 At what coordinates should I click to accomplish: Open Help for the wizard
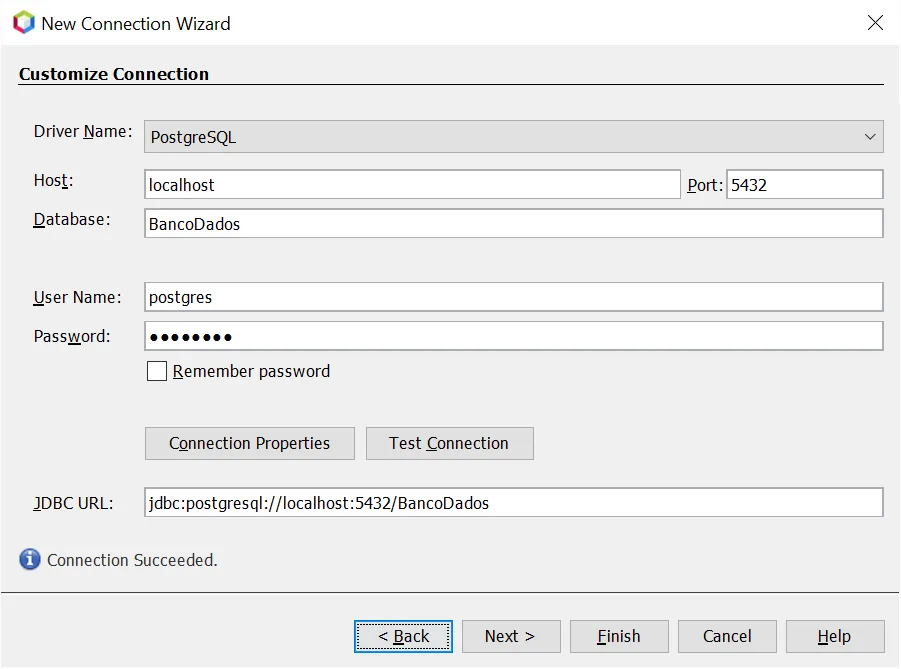[835, 637]
